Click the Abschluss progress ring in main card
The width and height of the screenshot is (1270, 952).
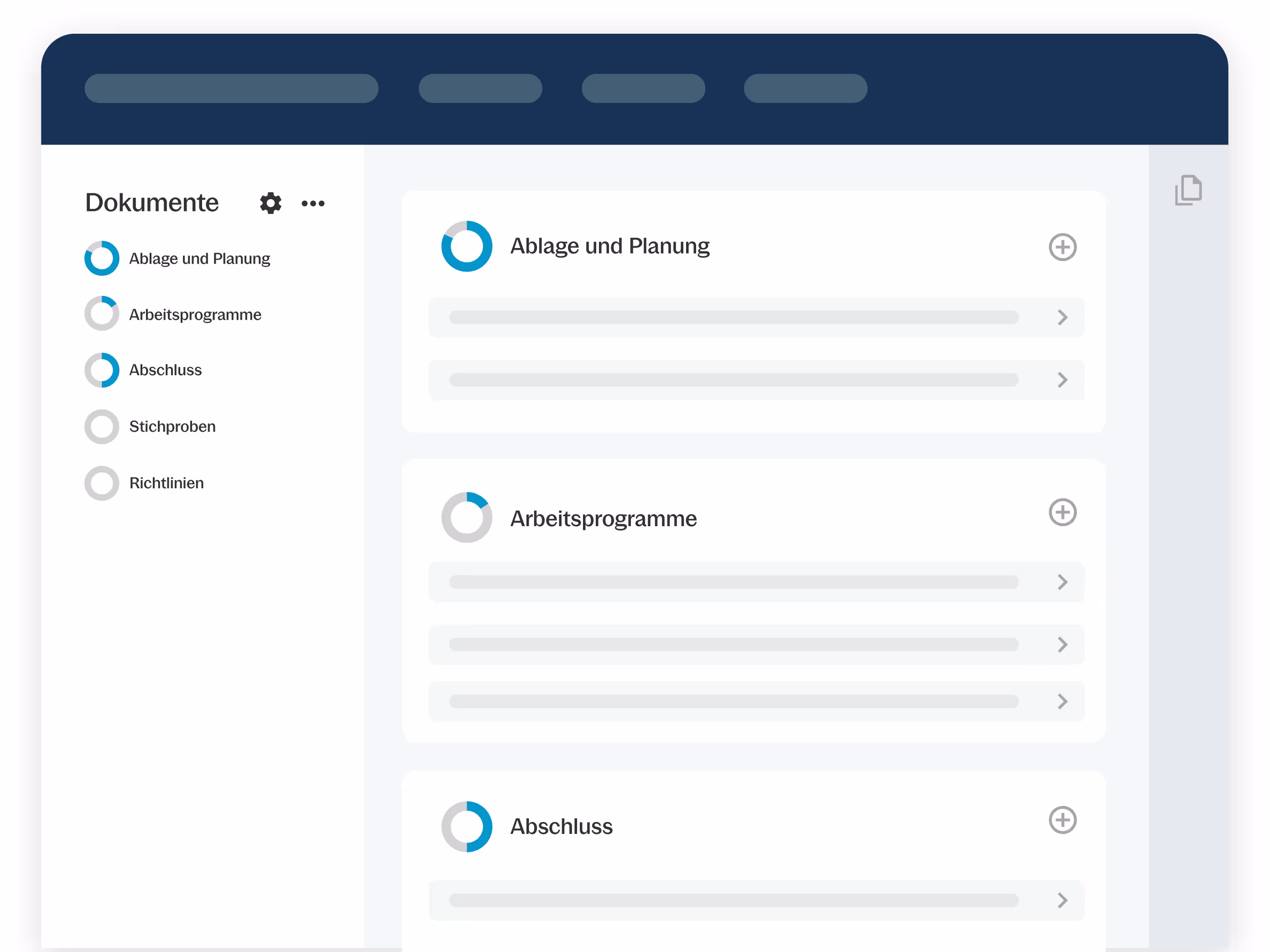point(466,826)
